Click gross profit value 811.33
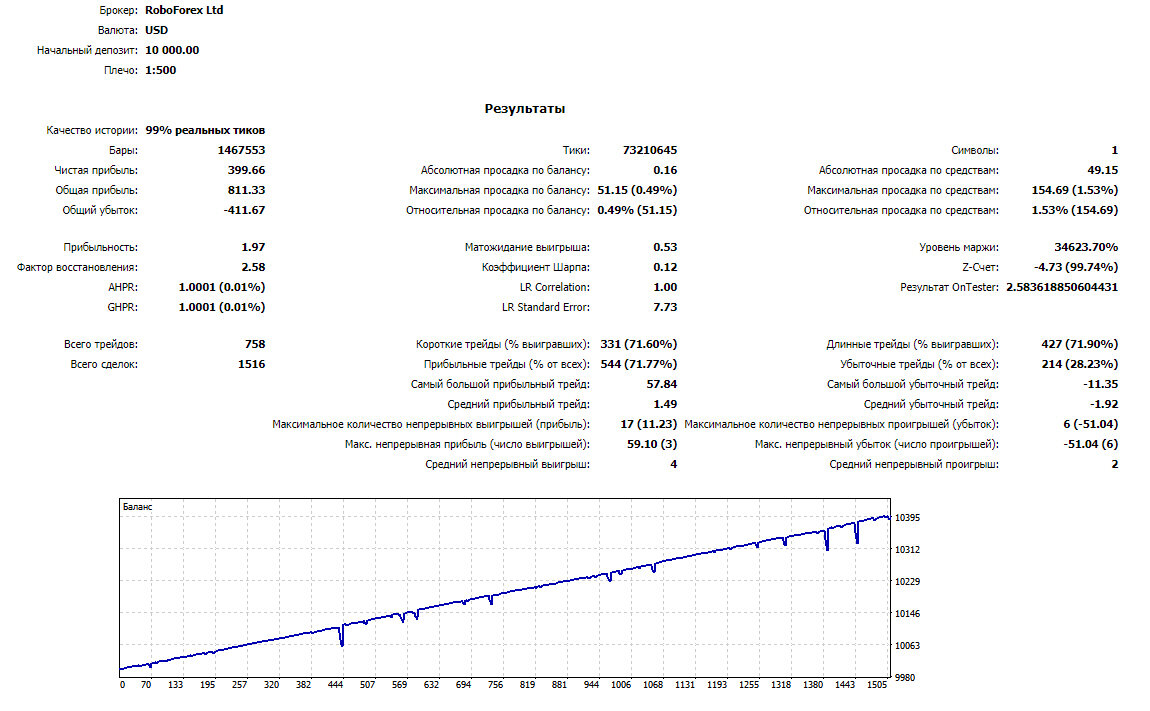The width and height of the screenshot is (1150, 711). click(246, 190)
